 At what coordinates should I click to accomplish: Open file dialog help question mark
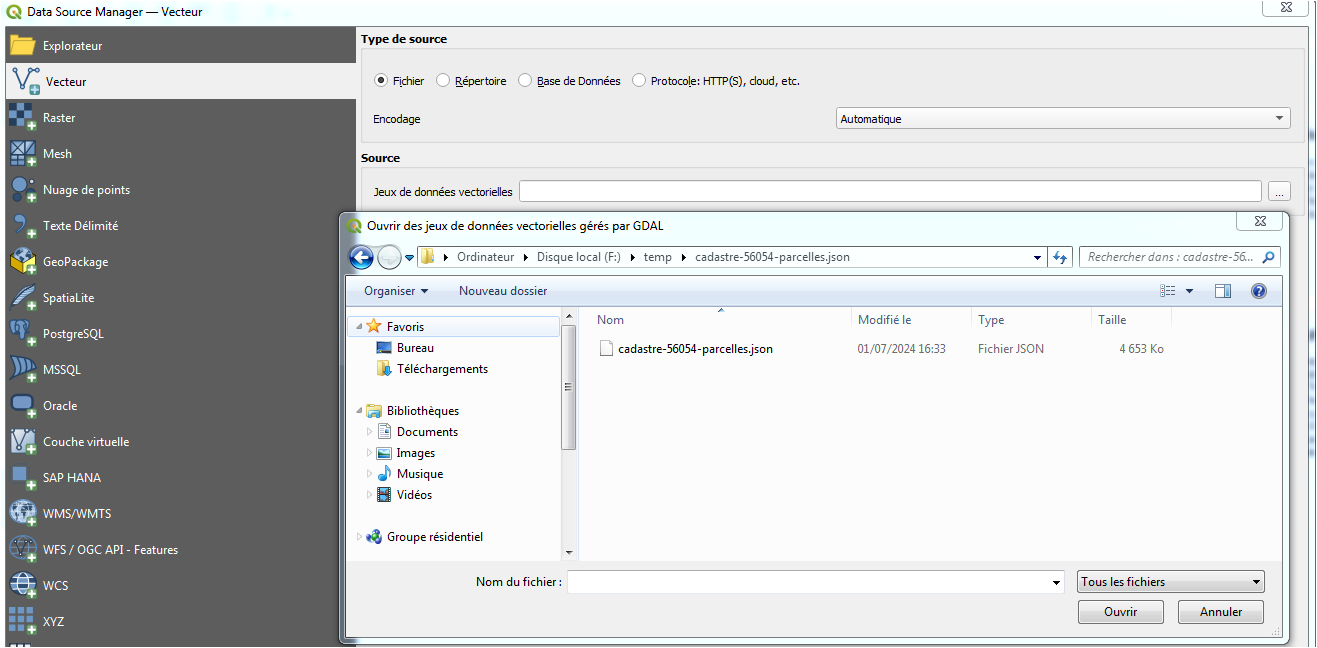(1259, 291)
